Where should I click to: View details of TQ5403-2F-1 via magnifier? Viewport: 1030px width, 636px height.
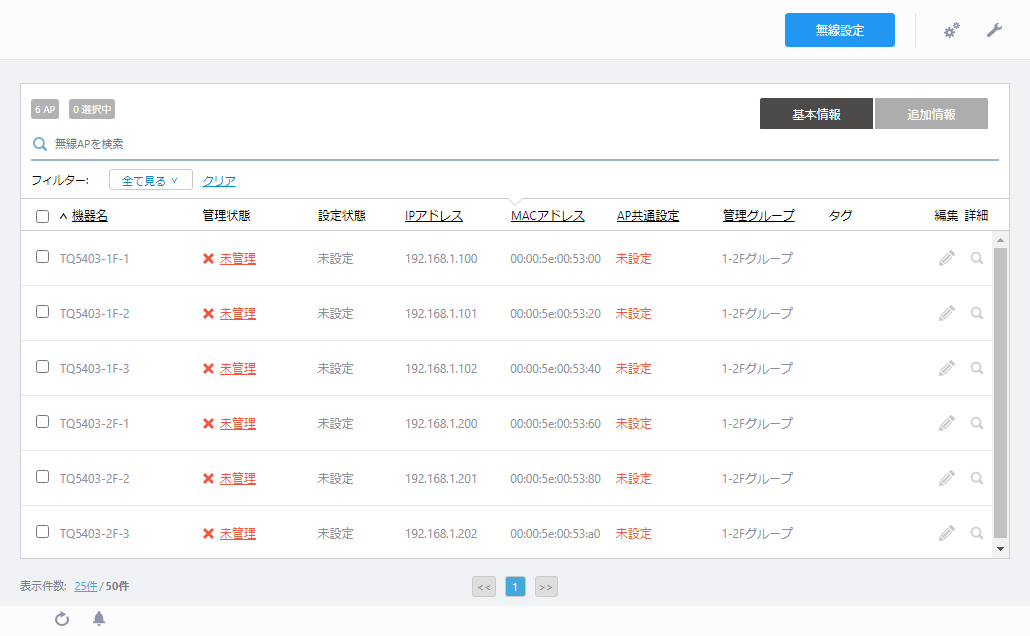pyautogui.click(x=977, y=423)
